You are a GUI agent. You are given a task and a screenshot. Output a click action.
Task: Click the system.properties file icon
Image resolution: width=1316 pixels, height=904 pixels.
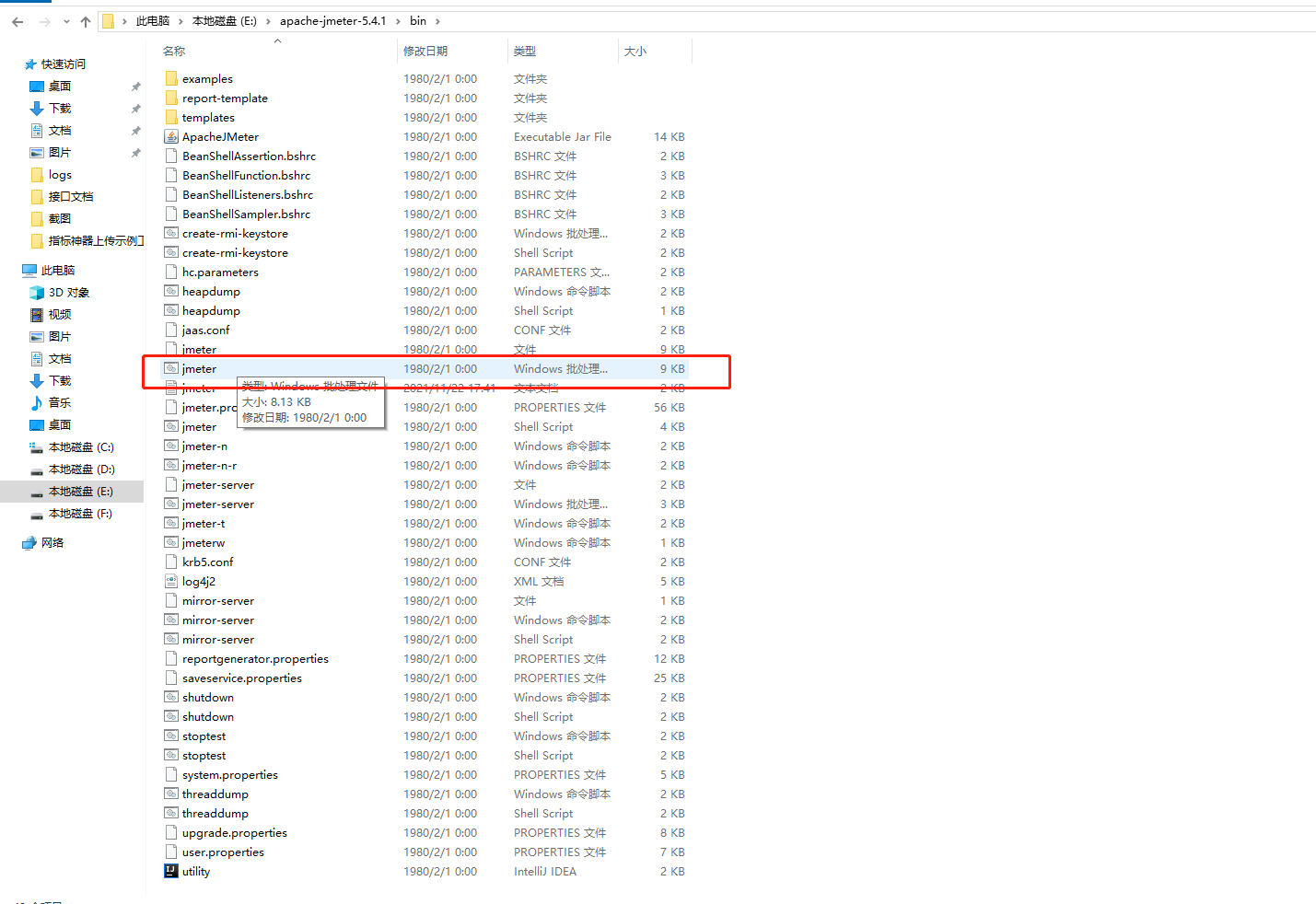171,774
